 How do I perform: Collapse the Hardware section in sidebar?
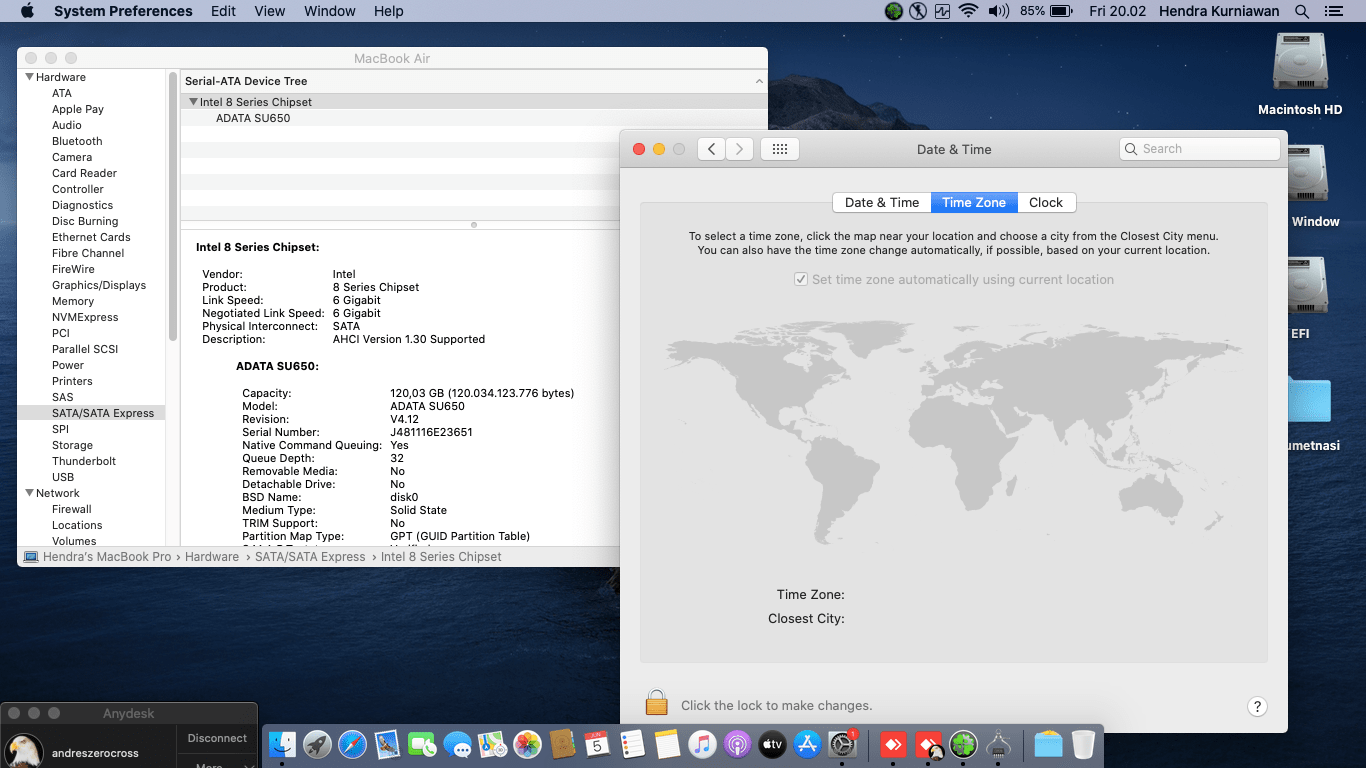30,77
